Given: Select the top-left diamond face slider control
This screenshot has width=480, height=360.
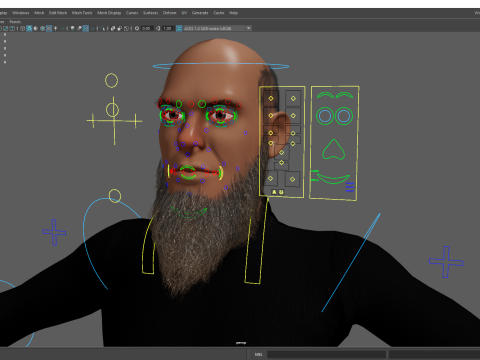Looking at the screenshot, I should click(x=271, y=98).
